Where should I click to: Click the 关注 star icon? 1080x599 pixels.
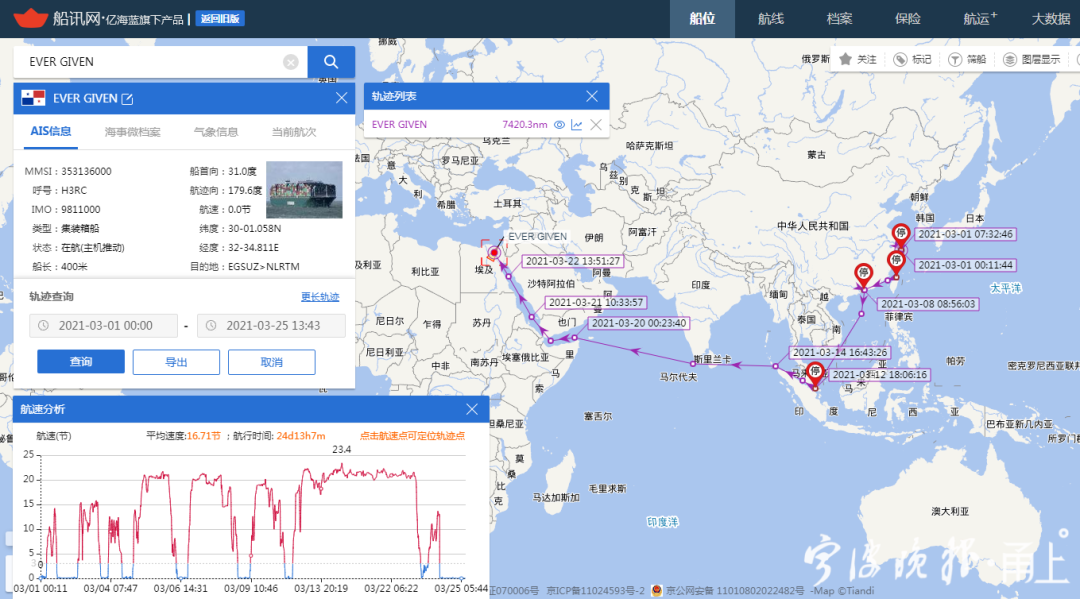tap(846, 59)
